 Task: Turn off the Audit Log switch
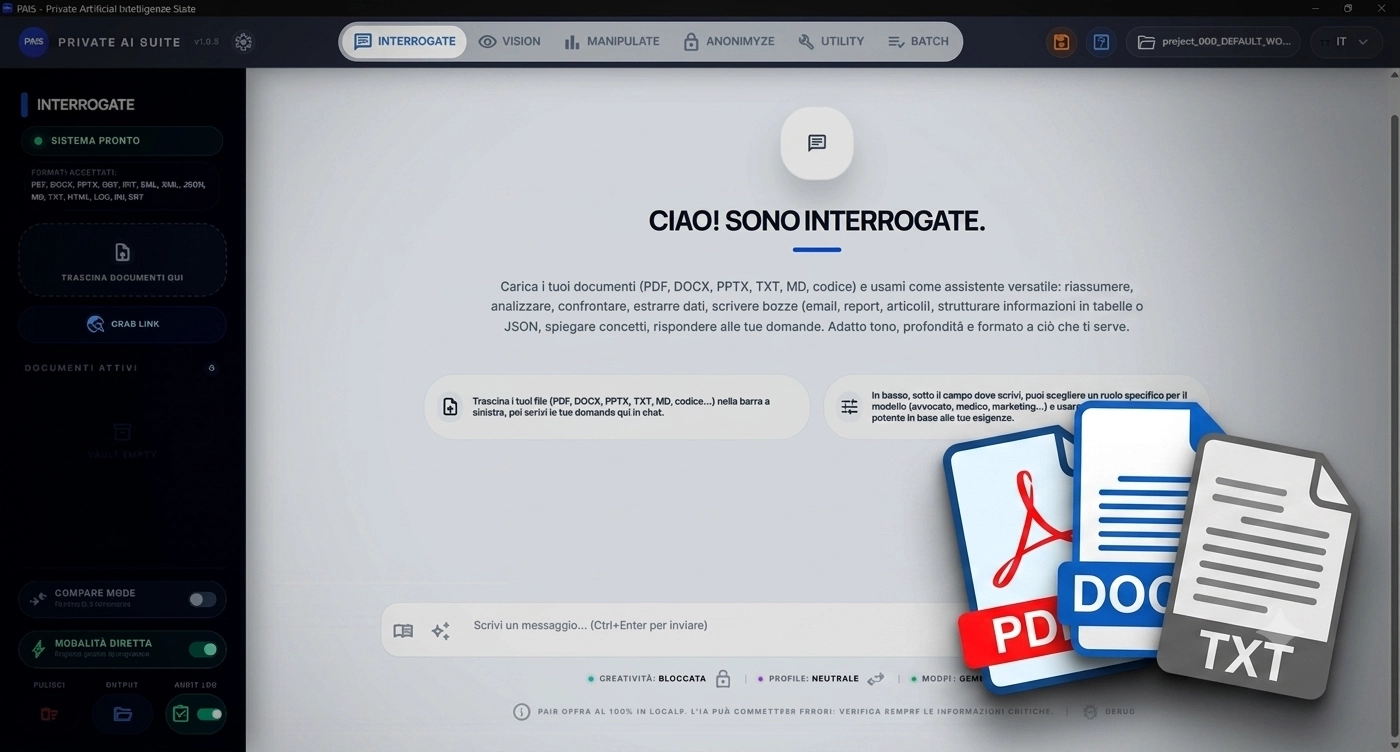(209, 714)
